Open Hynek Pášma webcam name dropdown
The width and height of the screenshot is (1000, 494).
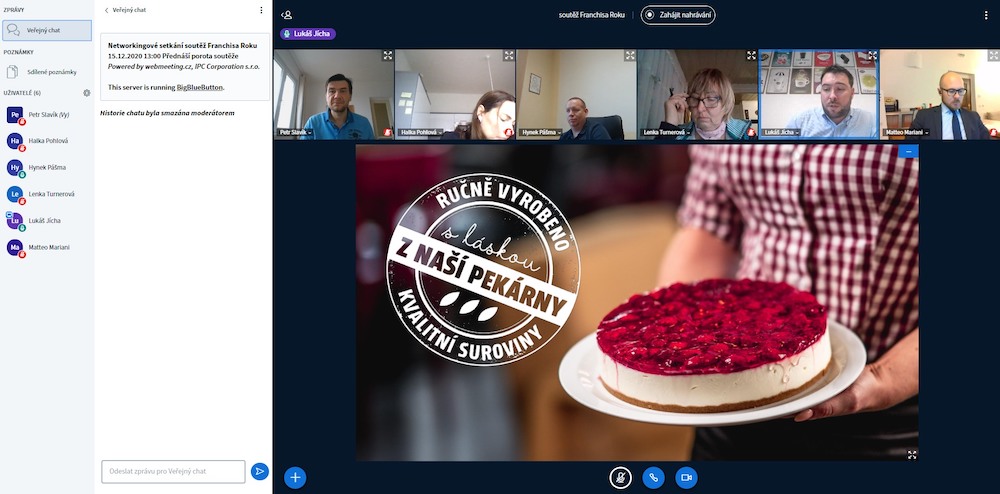pos(541,133)
